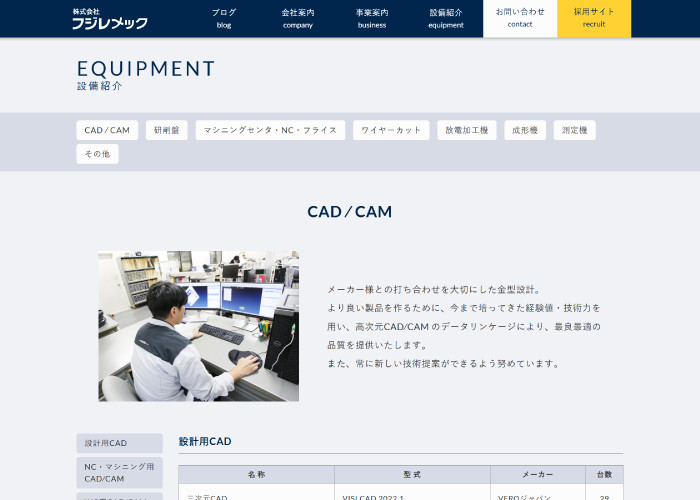Open the yellow 採用サイト recruit link
The height and width of the screenshot is (500, 700).
[594, 18]
